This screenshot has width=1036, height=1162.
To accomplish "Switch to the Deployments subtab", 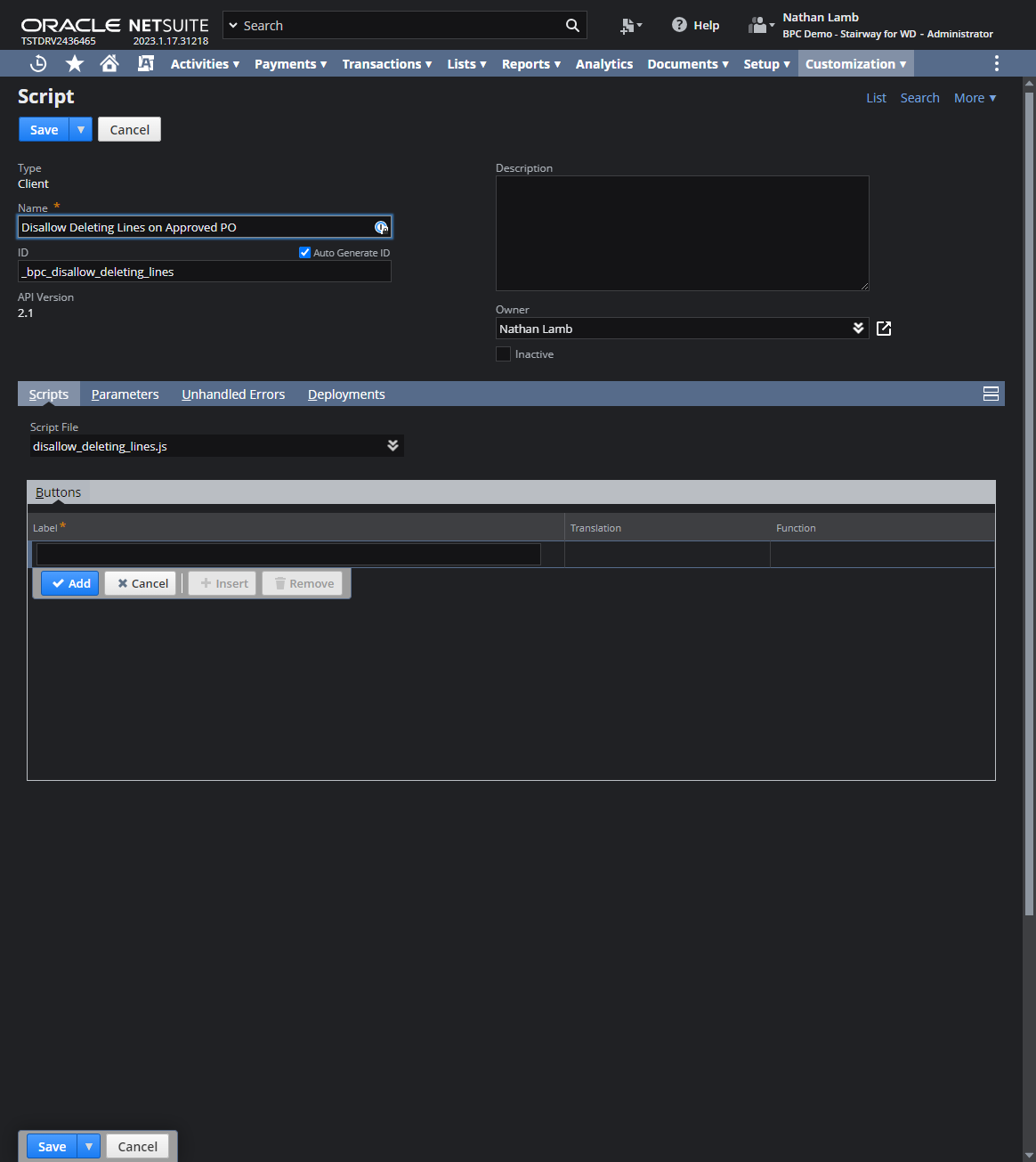I will click(x=346, y=394).
